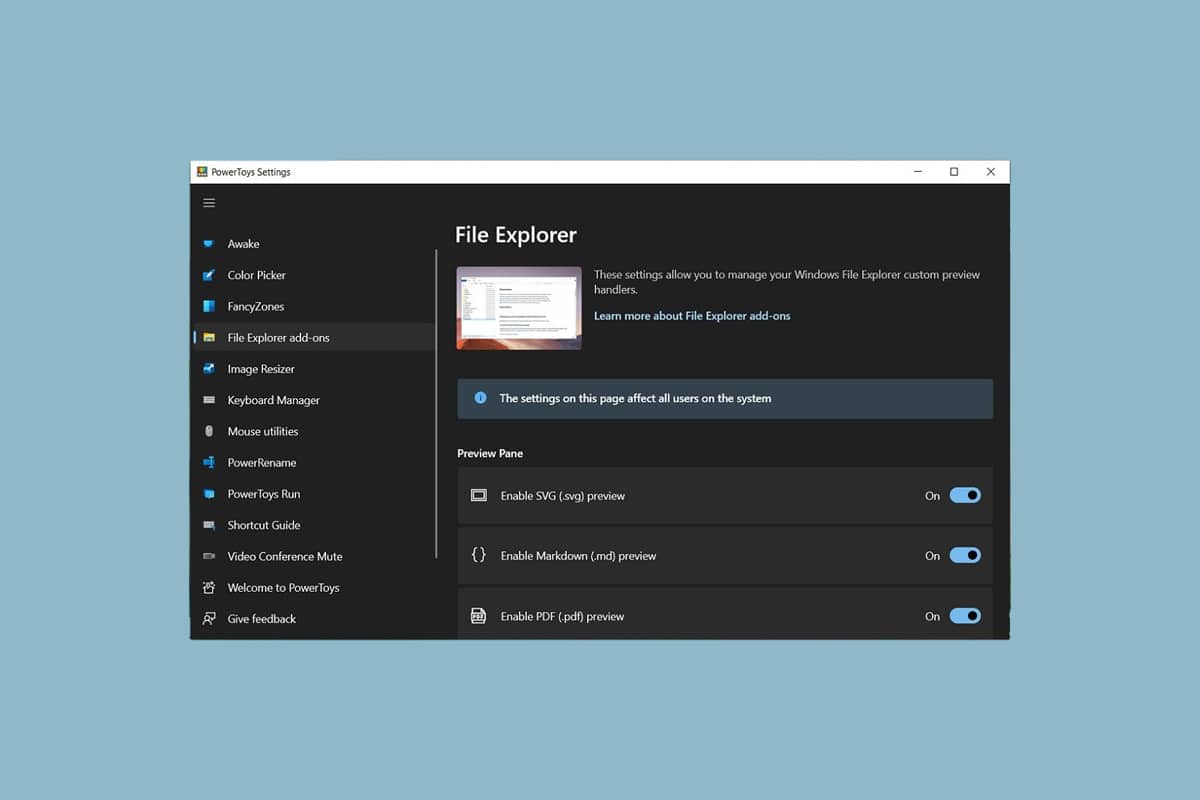Screen dimensions: 1200x800
Task: Open Welcome to PowerToys page
Action: [x=283, y=588]
